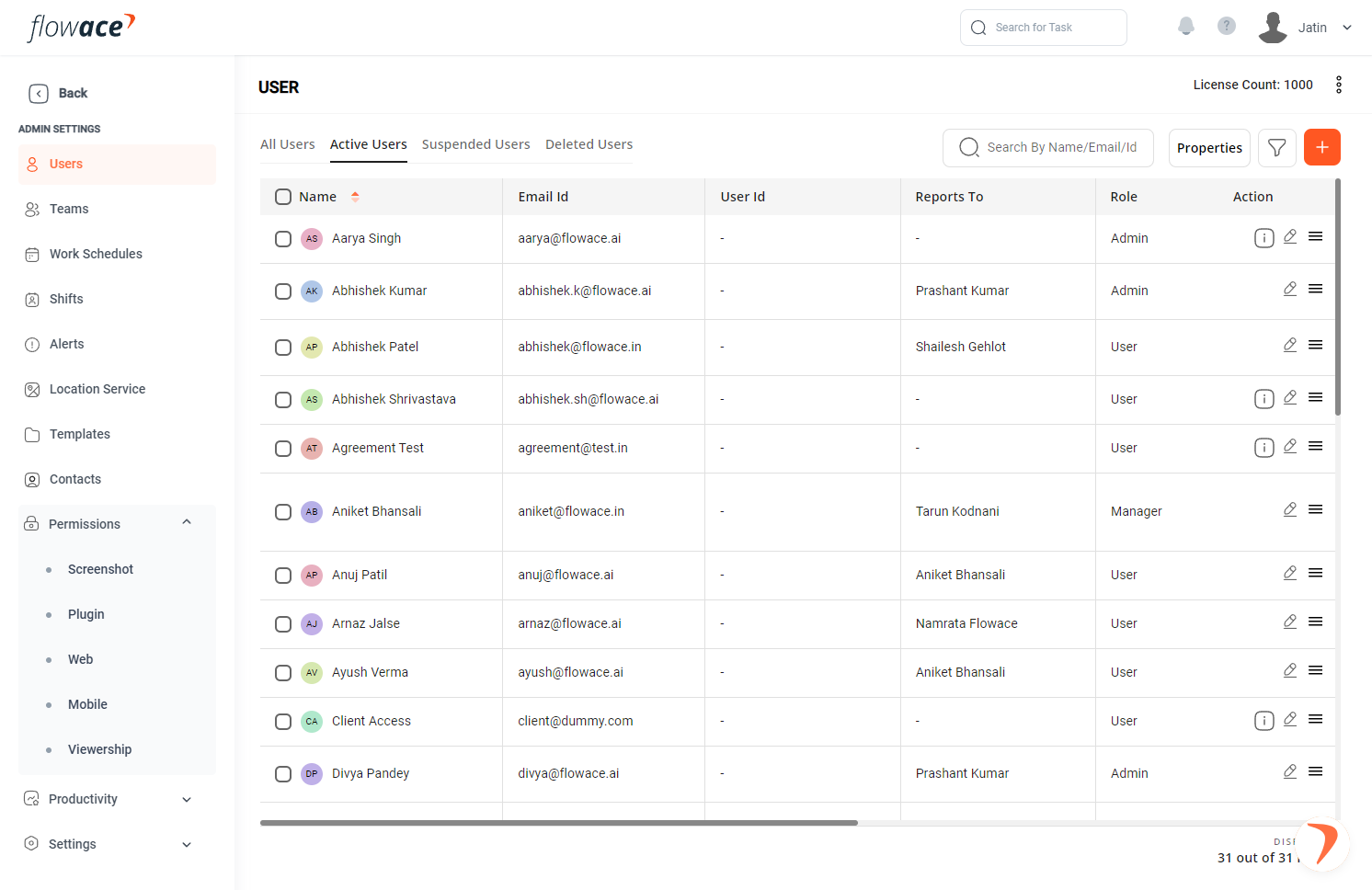Expand the Productivity section
Screen dimensions: 1372x890
(x=187, y=799)
